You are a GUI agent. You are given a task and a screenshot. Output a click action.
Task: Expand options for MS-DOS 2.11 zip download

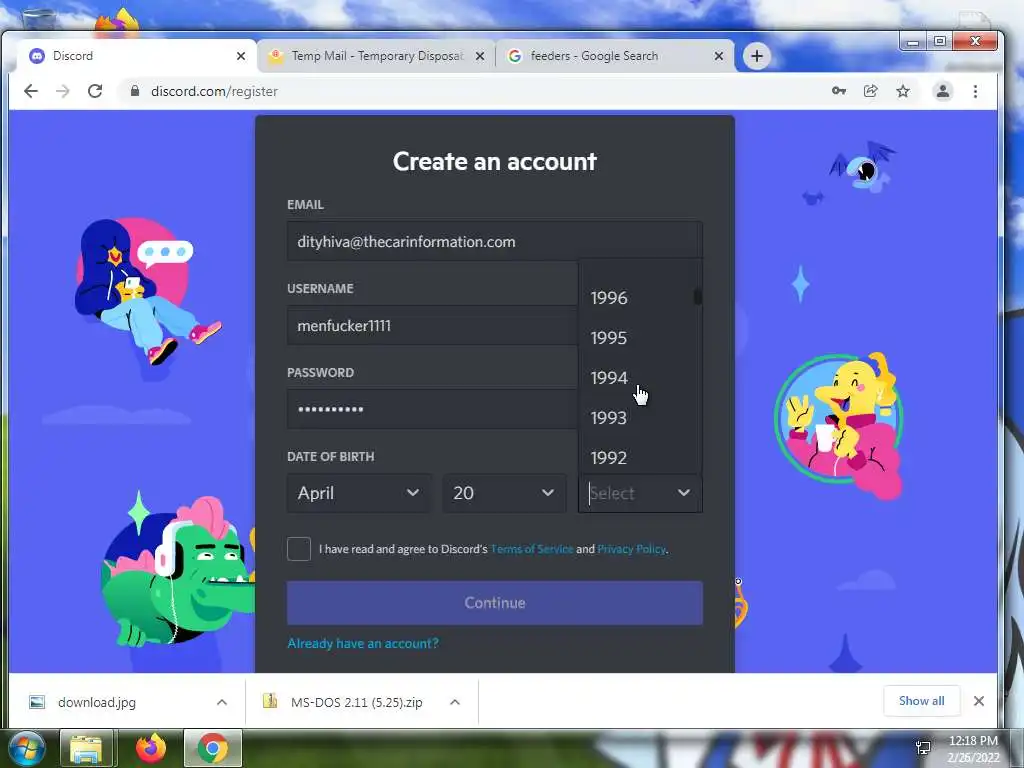tap(455, 702)
